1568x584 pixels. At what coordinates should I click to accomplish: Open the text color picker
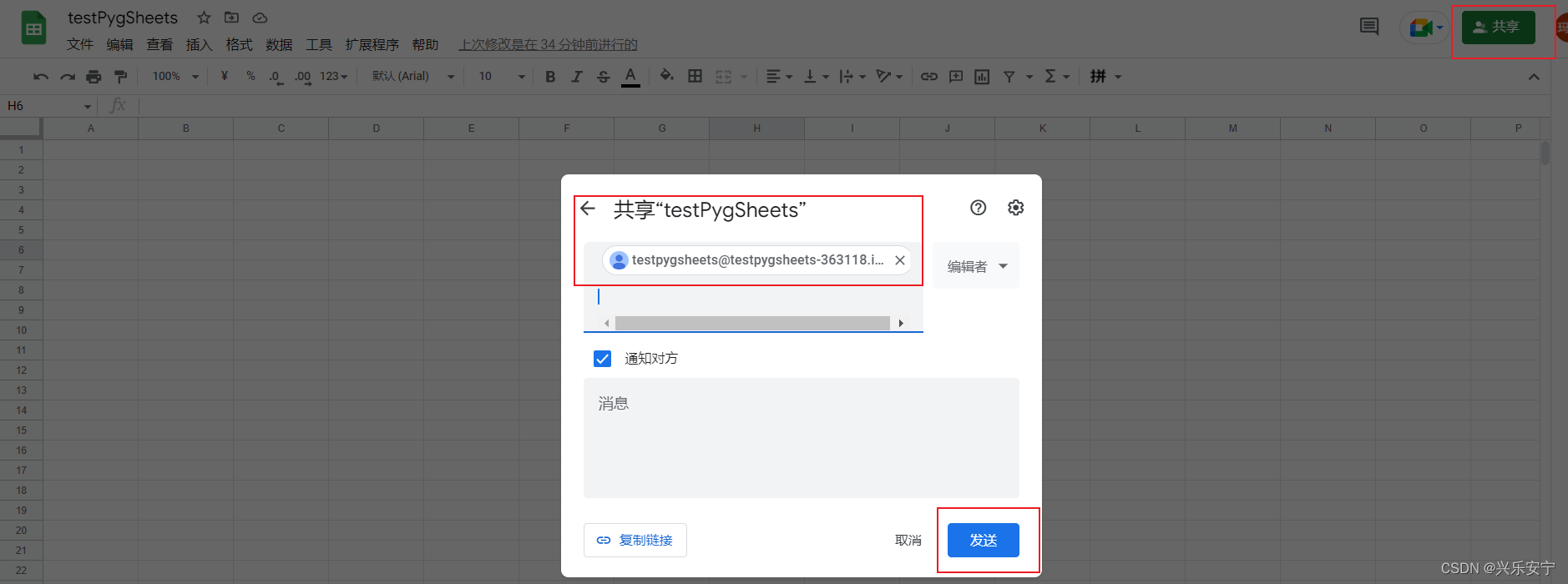[630, 77]
